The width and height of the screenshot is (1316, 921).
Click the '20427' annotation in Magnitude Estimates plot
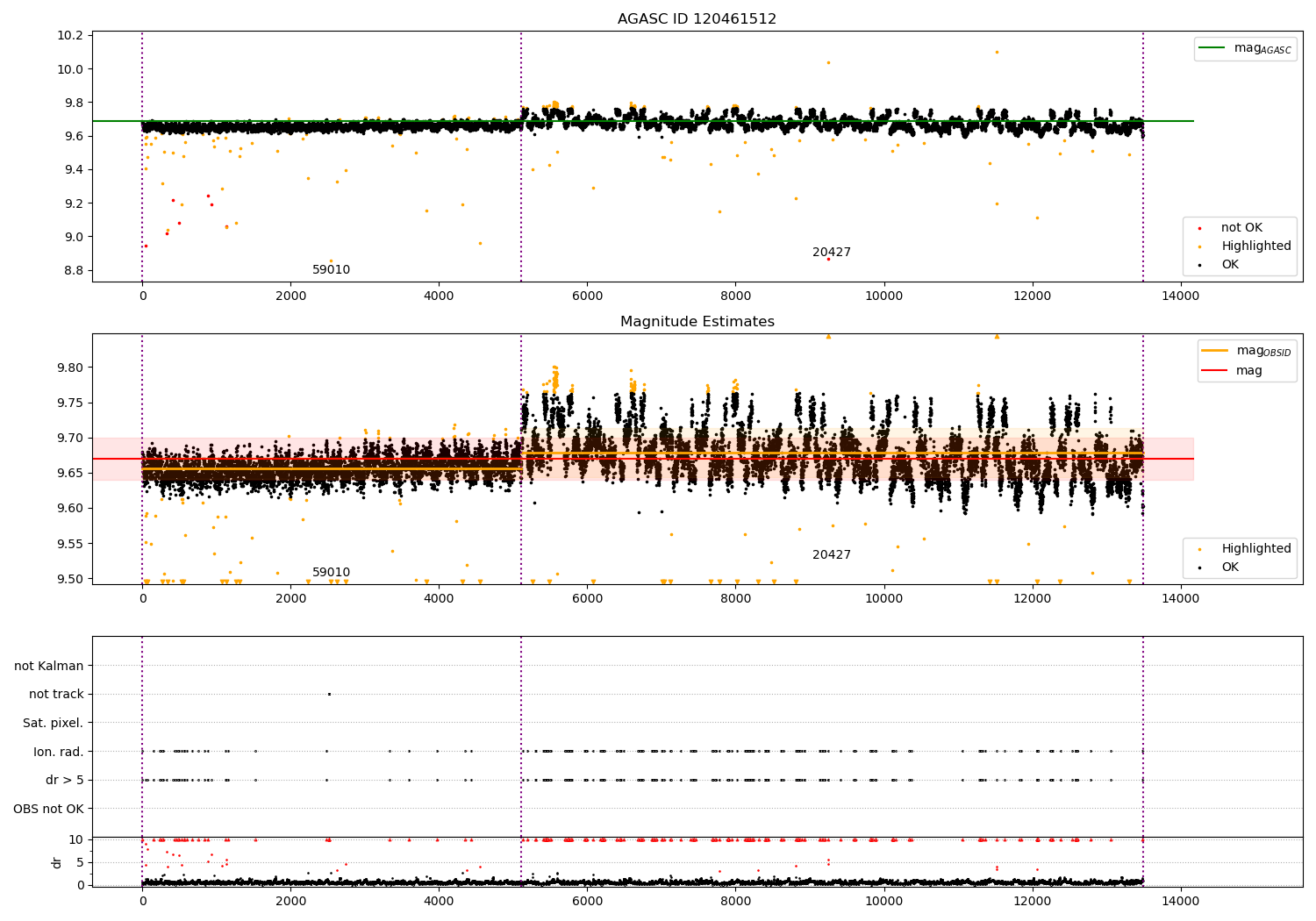tap(831, 555)
